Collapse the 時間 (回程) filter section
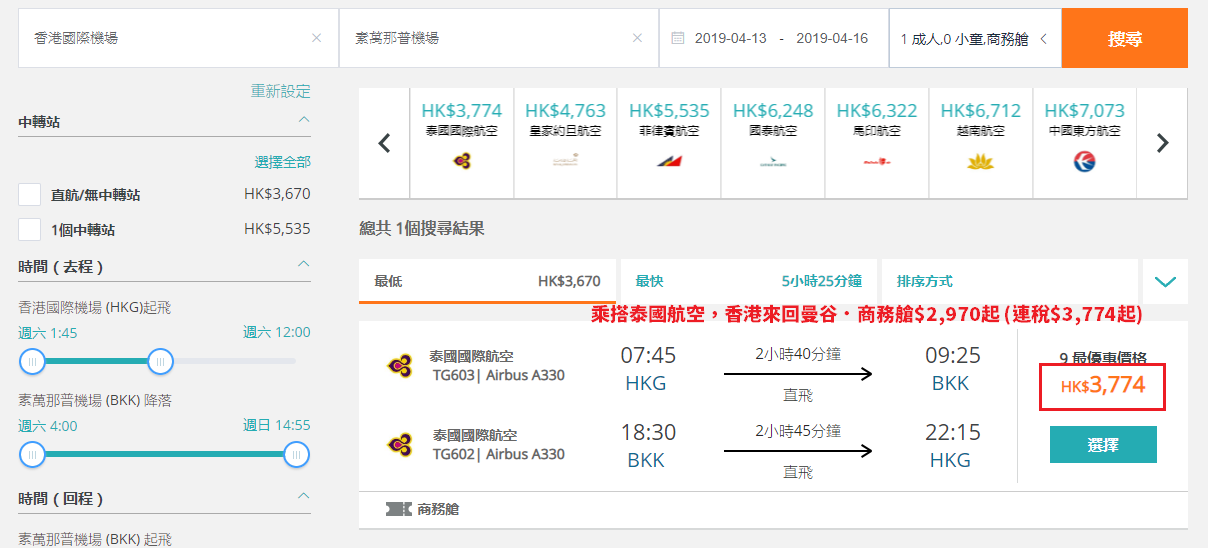1208x548 pixels. pos(304,496)
